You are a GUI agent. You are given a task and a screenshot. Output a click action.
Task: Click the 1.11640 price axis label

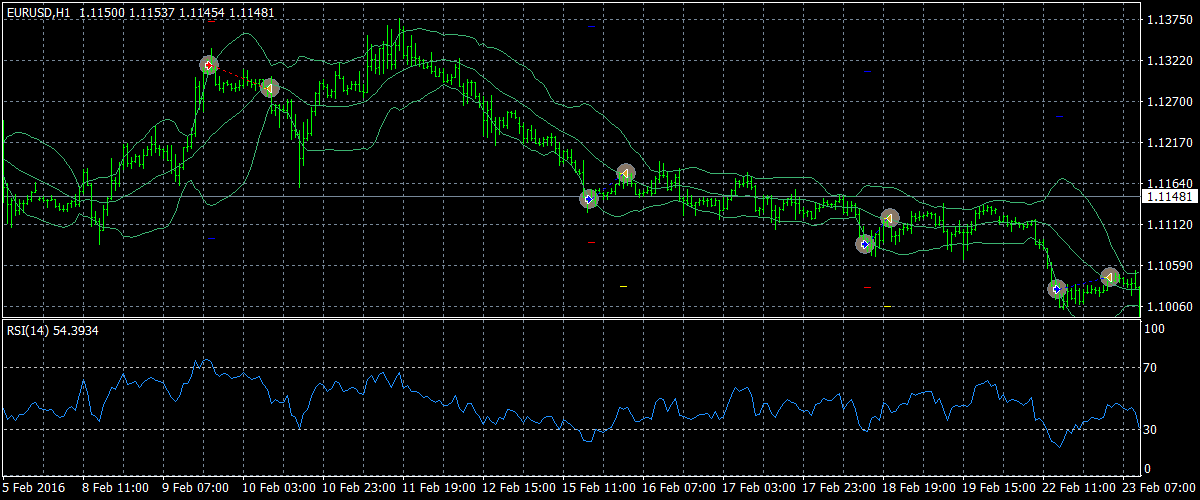tap(1168, 184)
